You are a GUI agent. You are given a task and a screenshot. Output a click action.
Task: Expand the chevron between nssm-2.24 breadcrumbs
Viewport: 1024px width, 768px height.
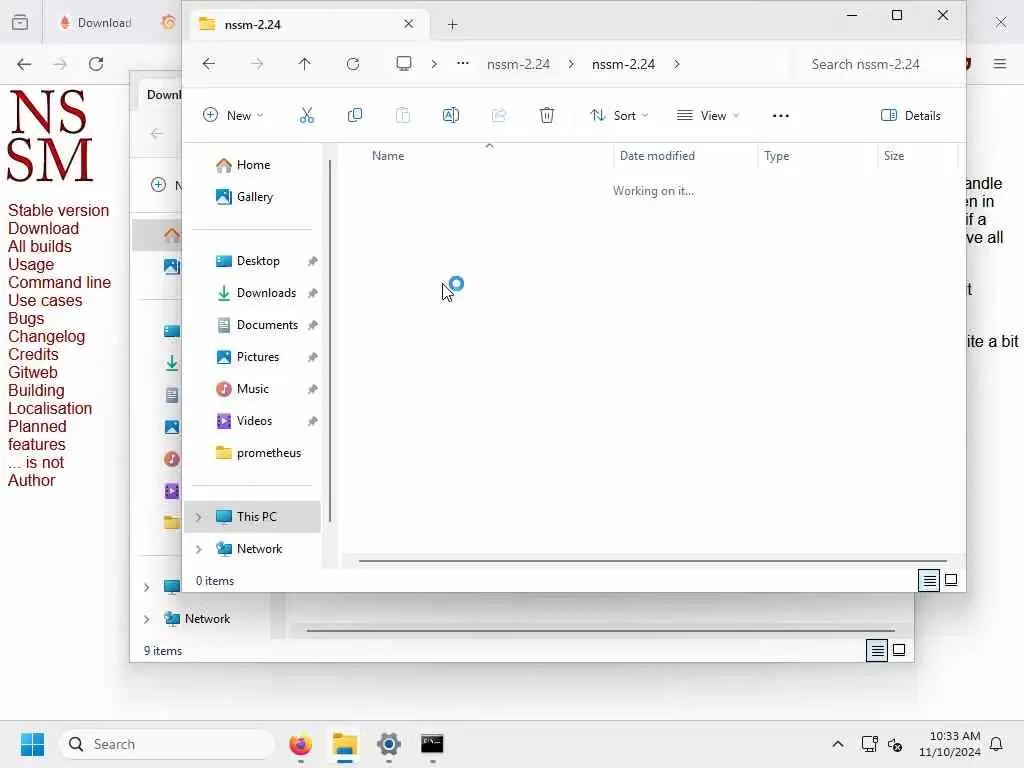571,64
